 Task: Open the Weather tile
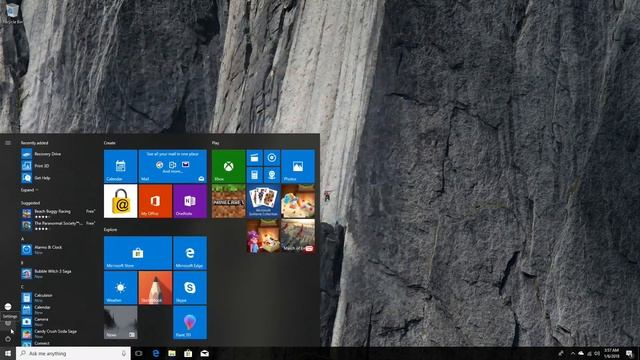[120, 288]
